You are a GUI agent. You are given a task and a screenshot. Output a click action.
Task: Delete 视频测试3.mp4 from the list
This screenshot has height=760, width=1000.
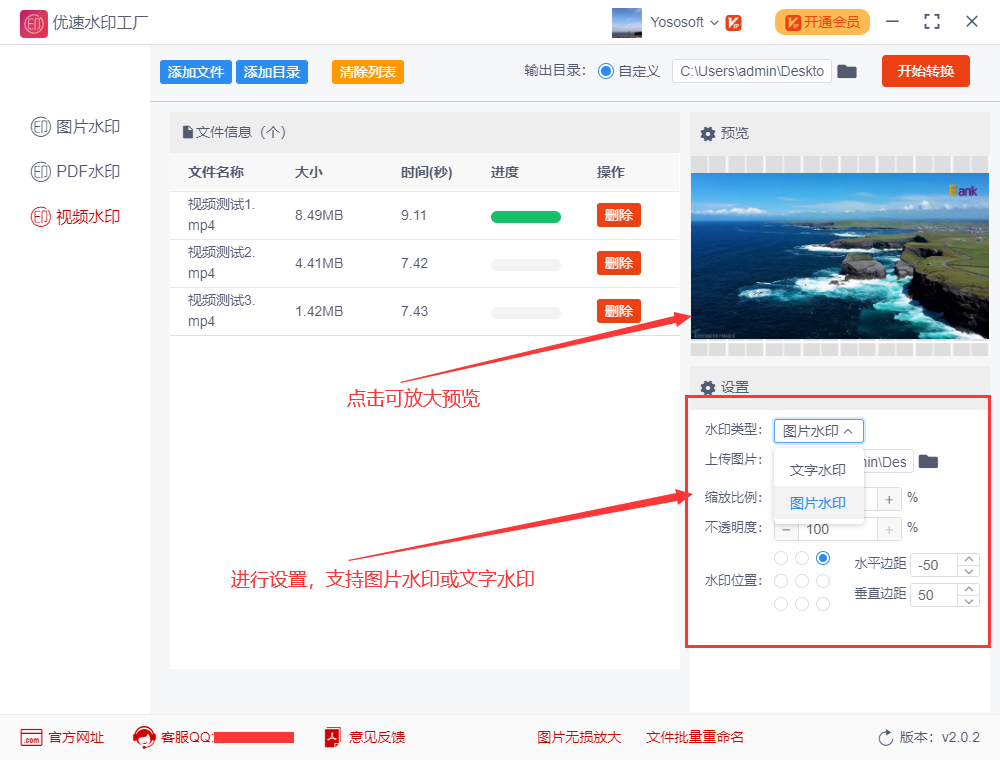coord(619,311)
